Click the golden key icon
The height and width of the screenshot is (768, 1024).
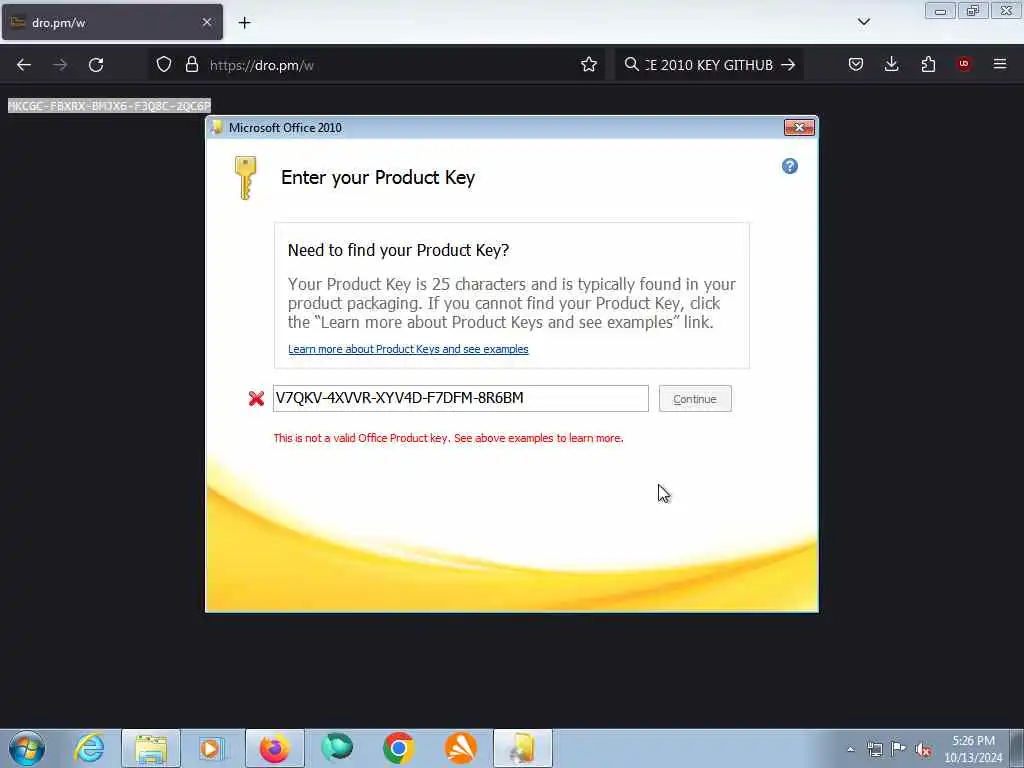coord(246,178)
